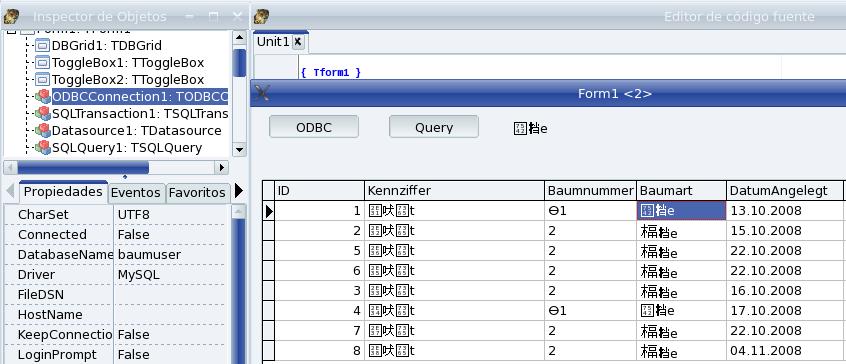Click right arrow of tree horizontal scrollbar

tap(221, 168)
